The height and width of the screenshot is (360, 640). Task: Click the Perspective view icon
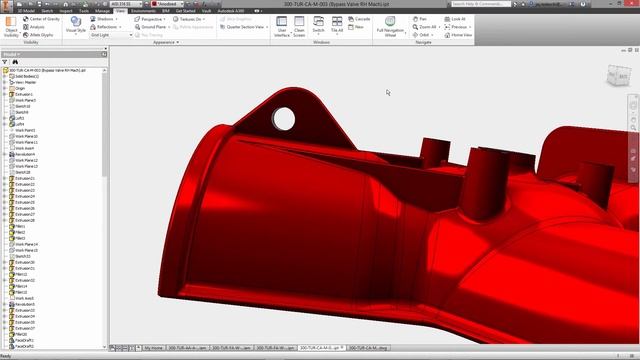(137, 19)
